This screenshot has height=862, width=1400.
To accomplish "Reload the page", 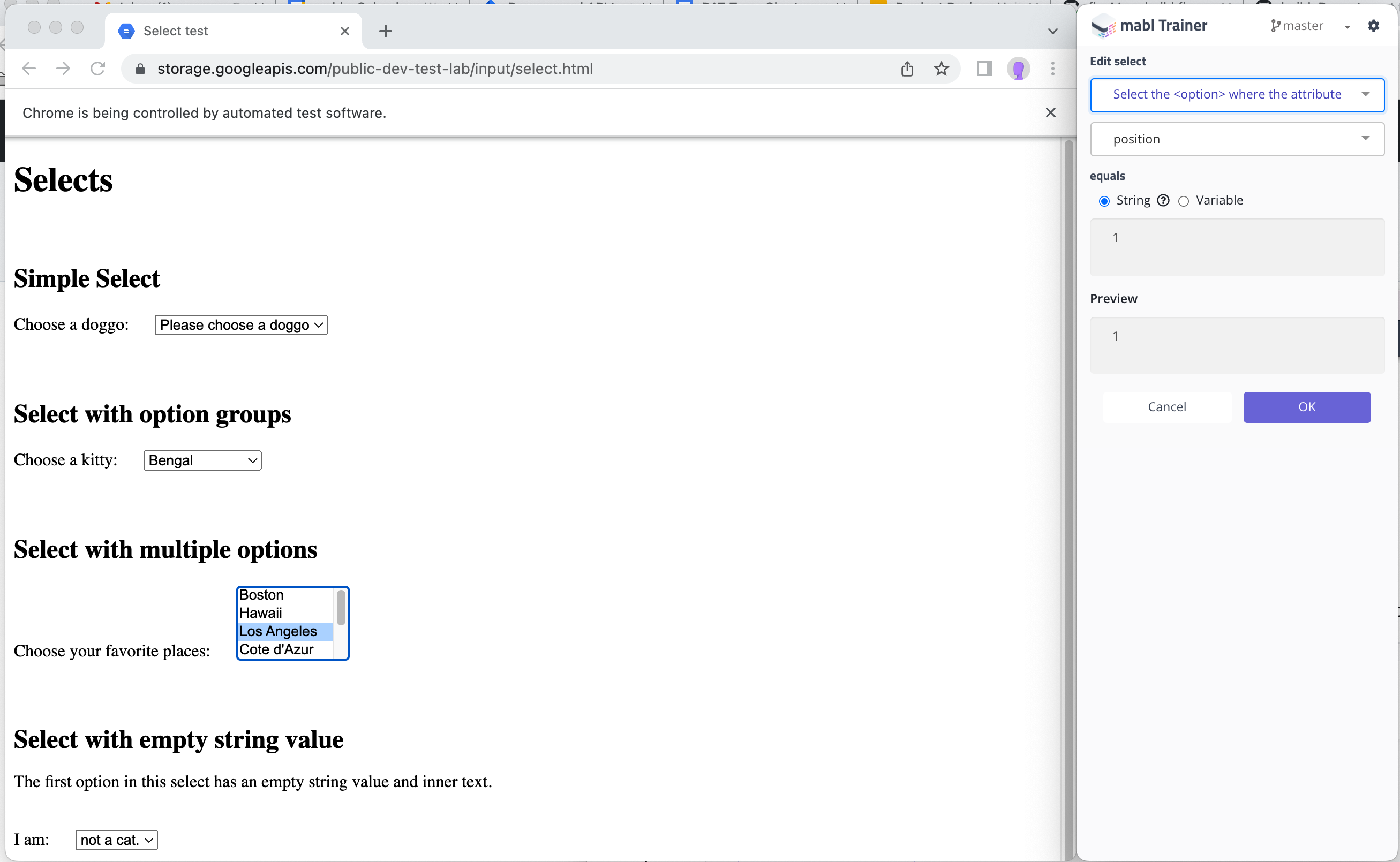I will pyautogui.click(x=97, y=69).
